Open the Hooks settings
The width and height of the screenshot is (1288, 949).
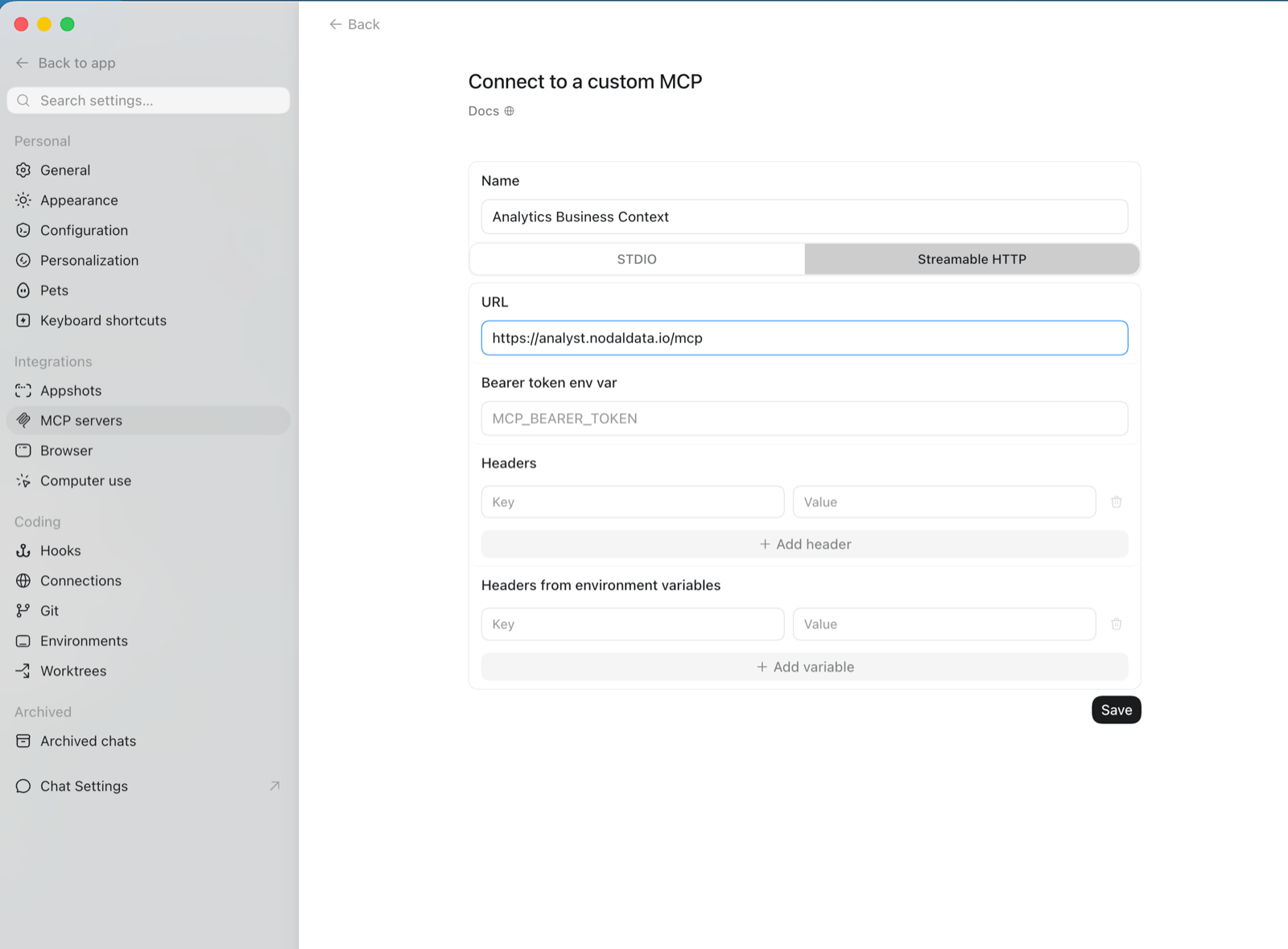point(148,551)
